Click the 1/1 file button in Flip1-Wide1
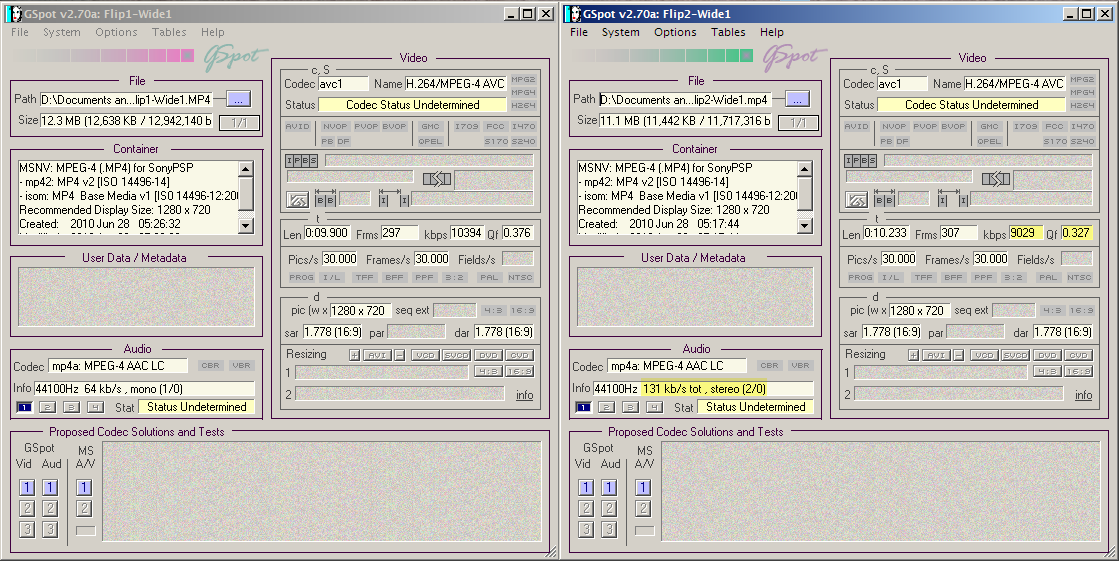The image size is (1119, 561). tap(239, 123)
